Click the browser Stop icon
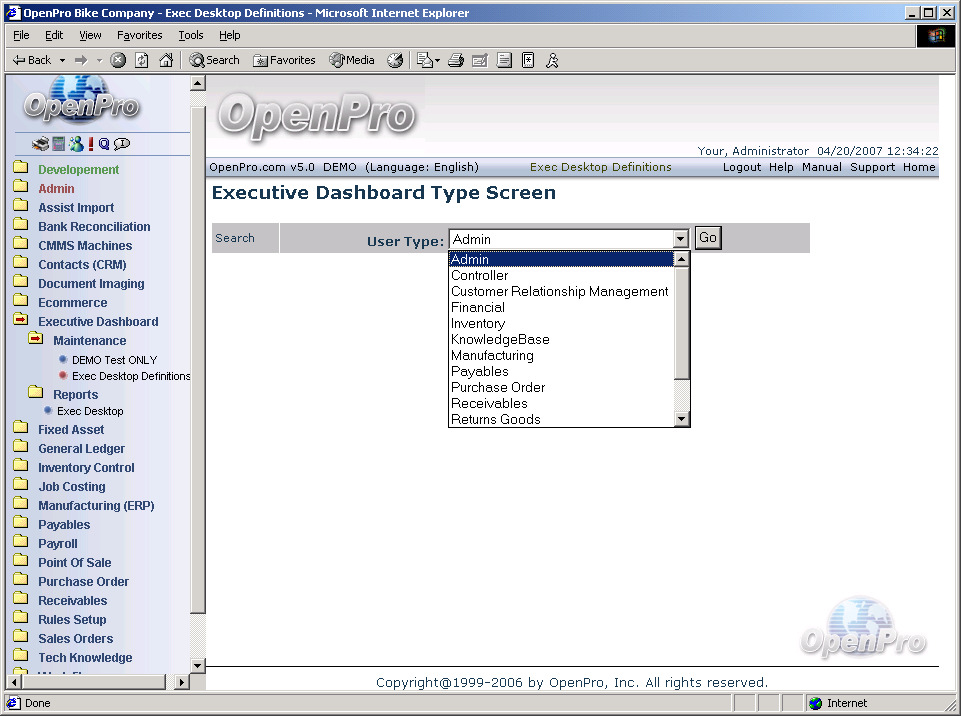The image size is (961, 716). (118, 60)
